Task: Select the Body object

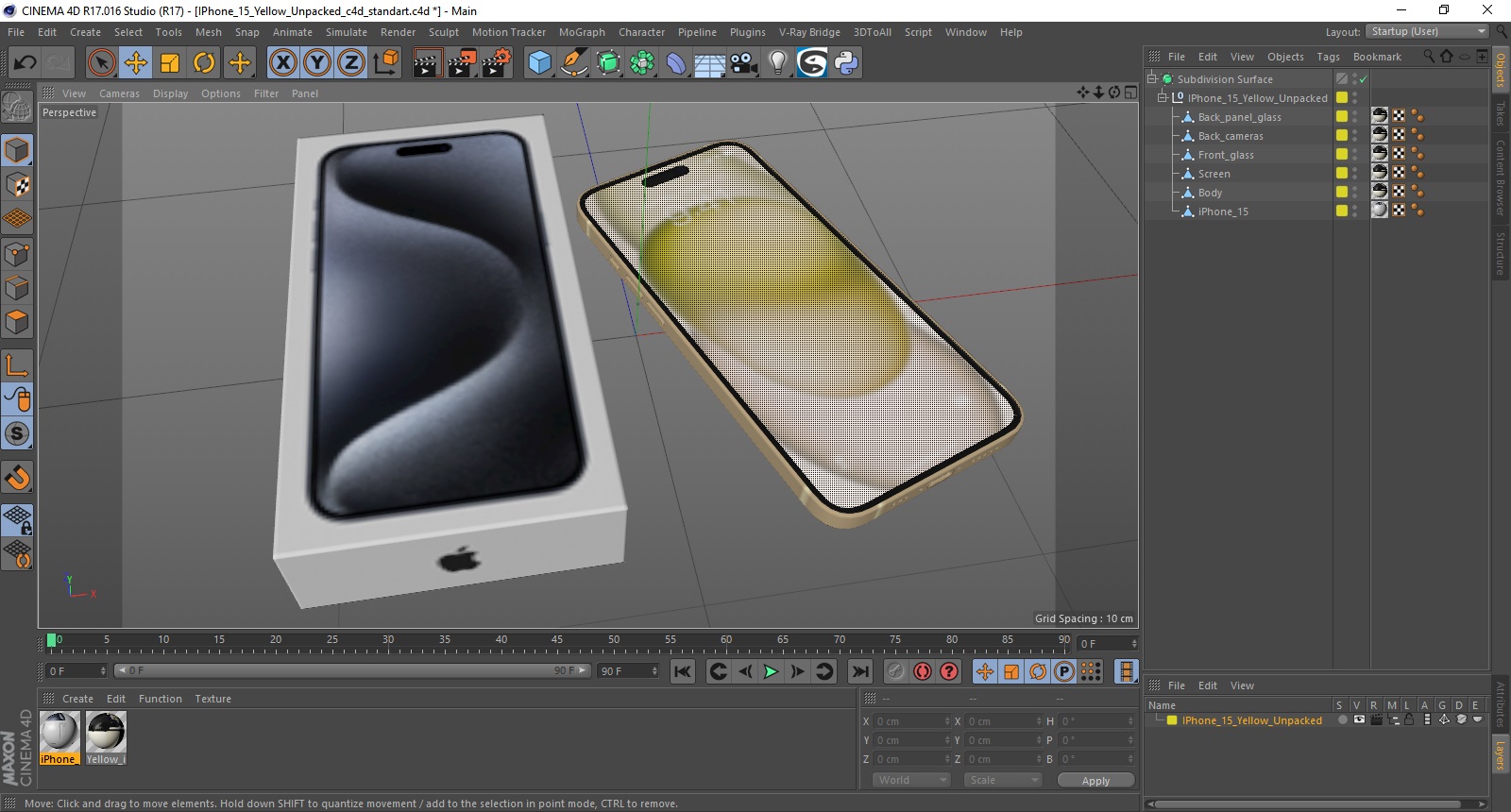Action: [1210, 193]
